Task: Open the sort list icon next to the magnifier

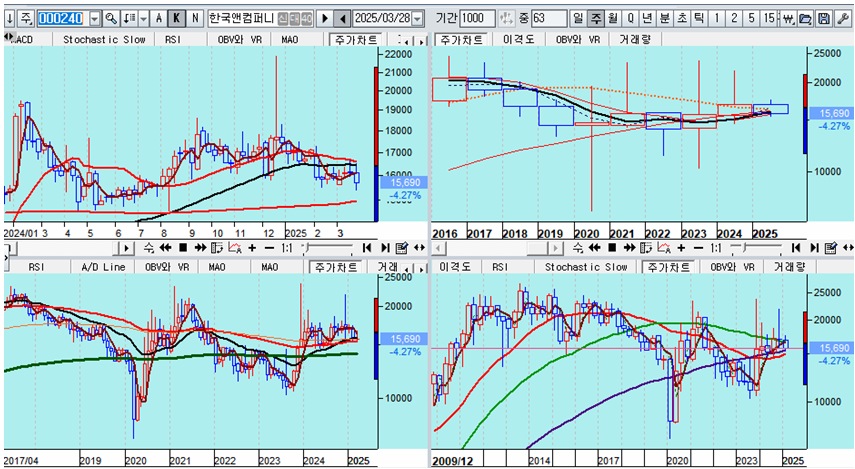Action: pos(129,19)
